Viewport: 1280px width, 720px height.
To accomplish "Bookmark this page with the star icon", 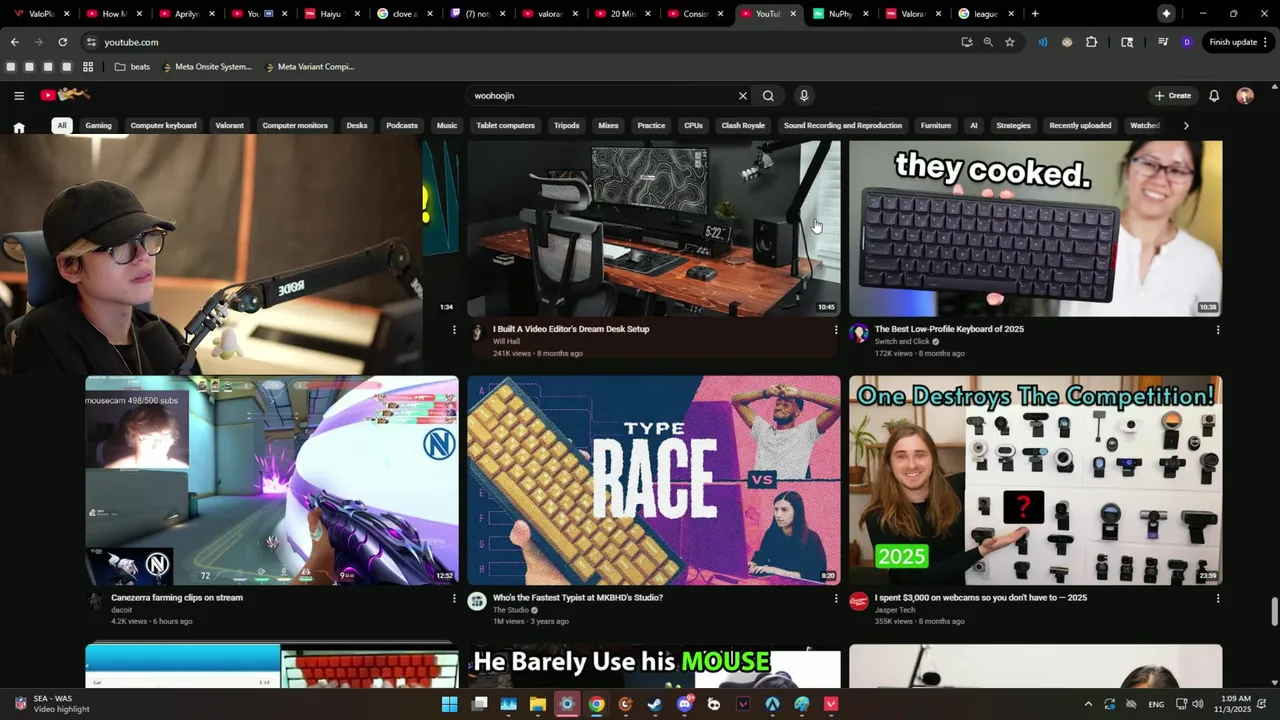I will coord(1010,42).
